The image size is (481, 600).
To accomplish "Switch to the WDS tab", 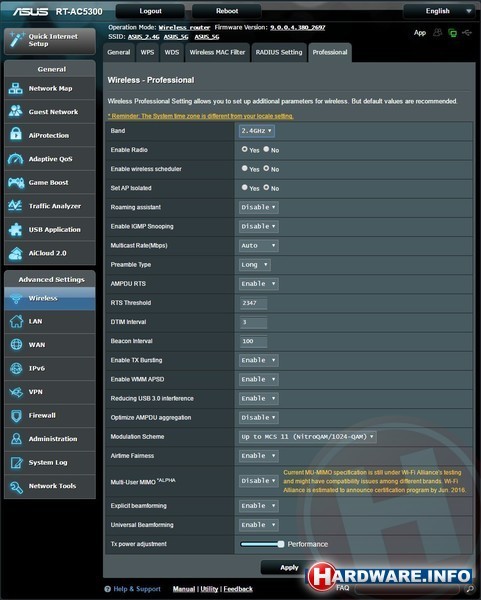I will click(x=172, y=52).
